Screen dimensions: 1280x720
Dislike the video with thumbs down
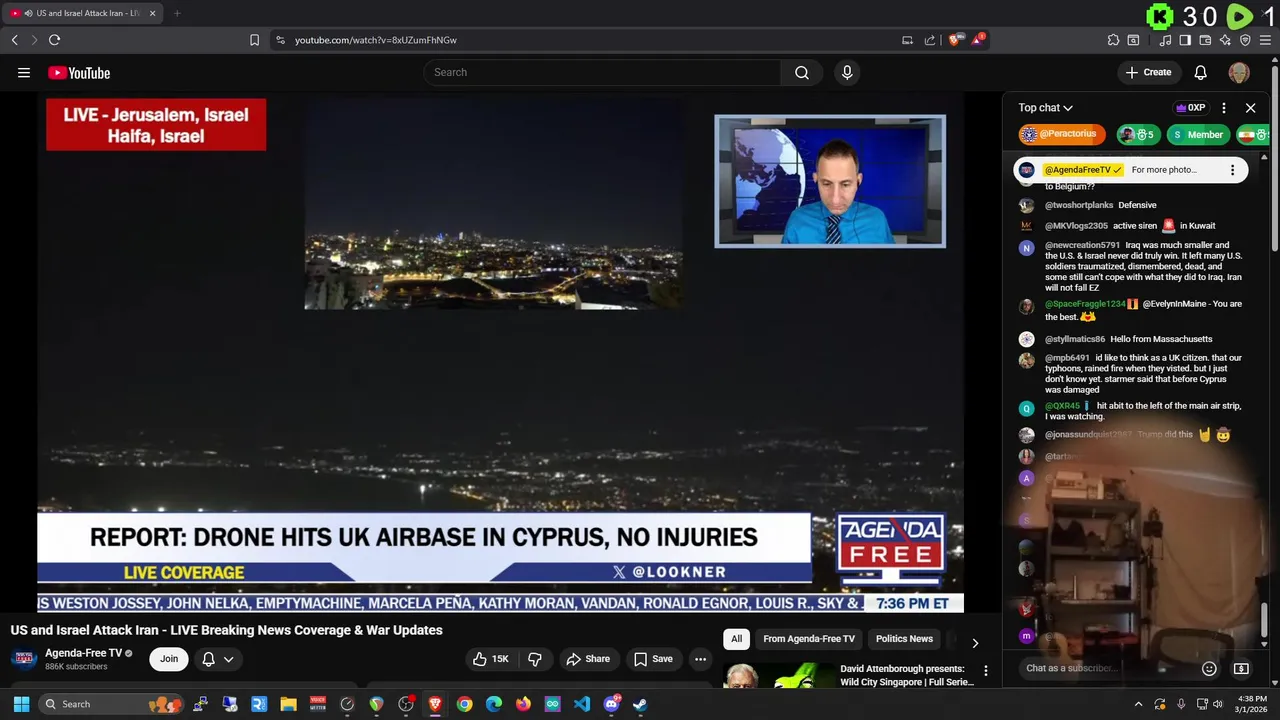(535, 659)
